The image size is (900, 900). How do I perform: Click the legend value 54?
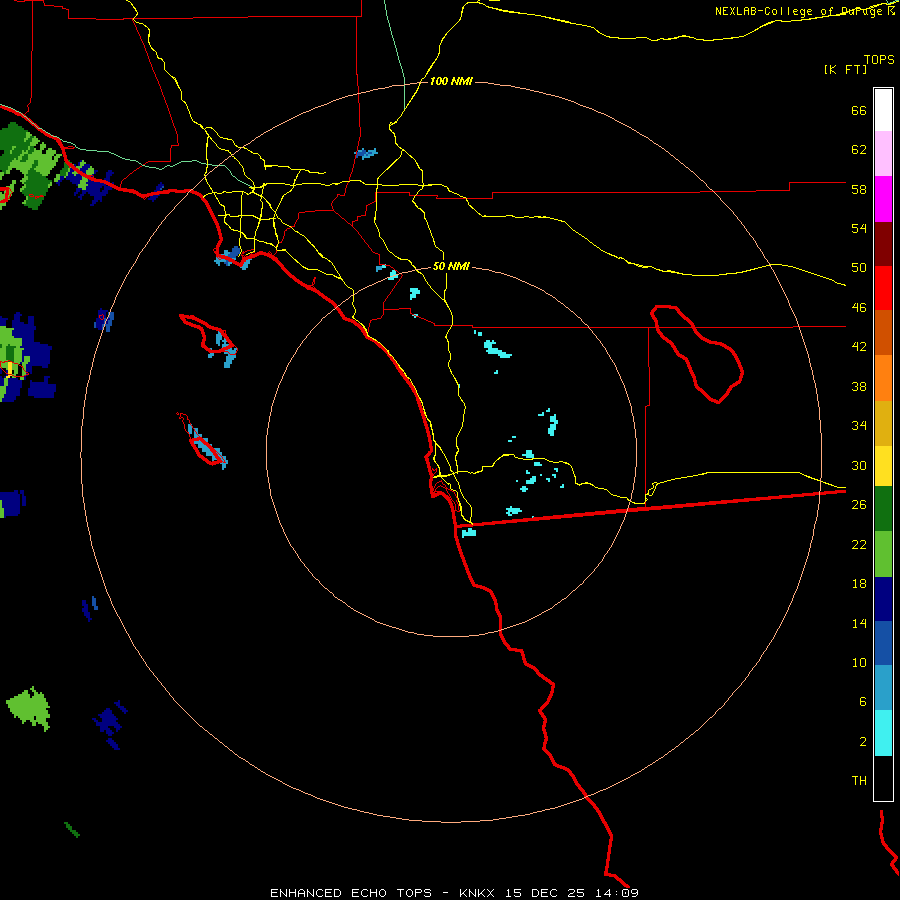[x=859, y=228]
